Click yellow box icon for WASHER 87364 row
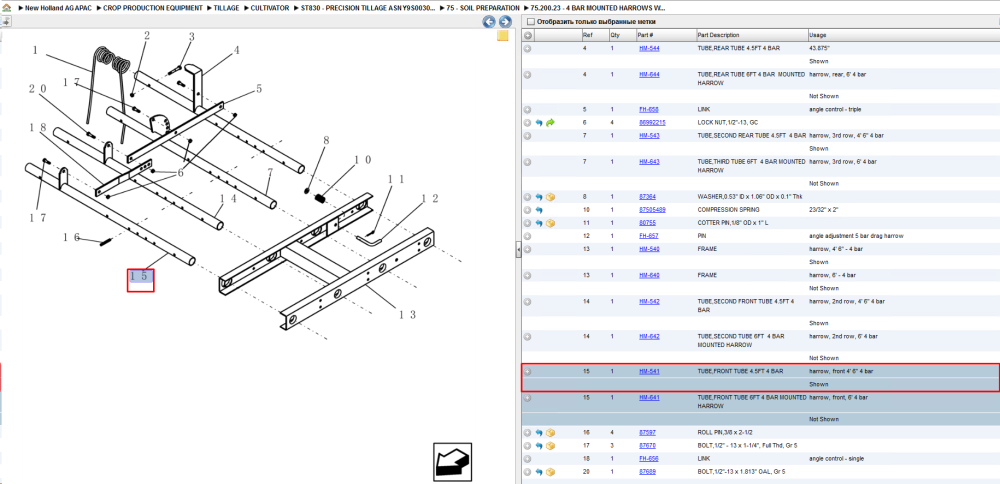The width and height of the screenshot is (1000, 484). [550, 197]
